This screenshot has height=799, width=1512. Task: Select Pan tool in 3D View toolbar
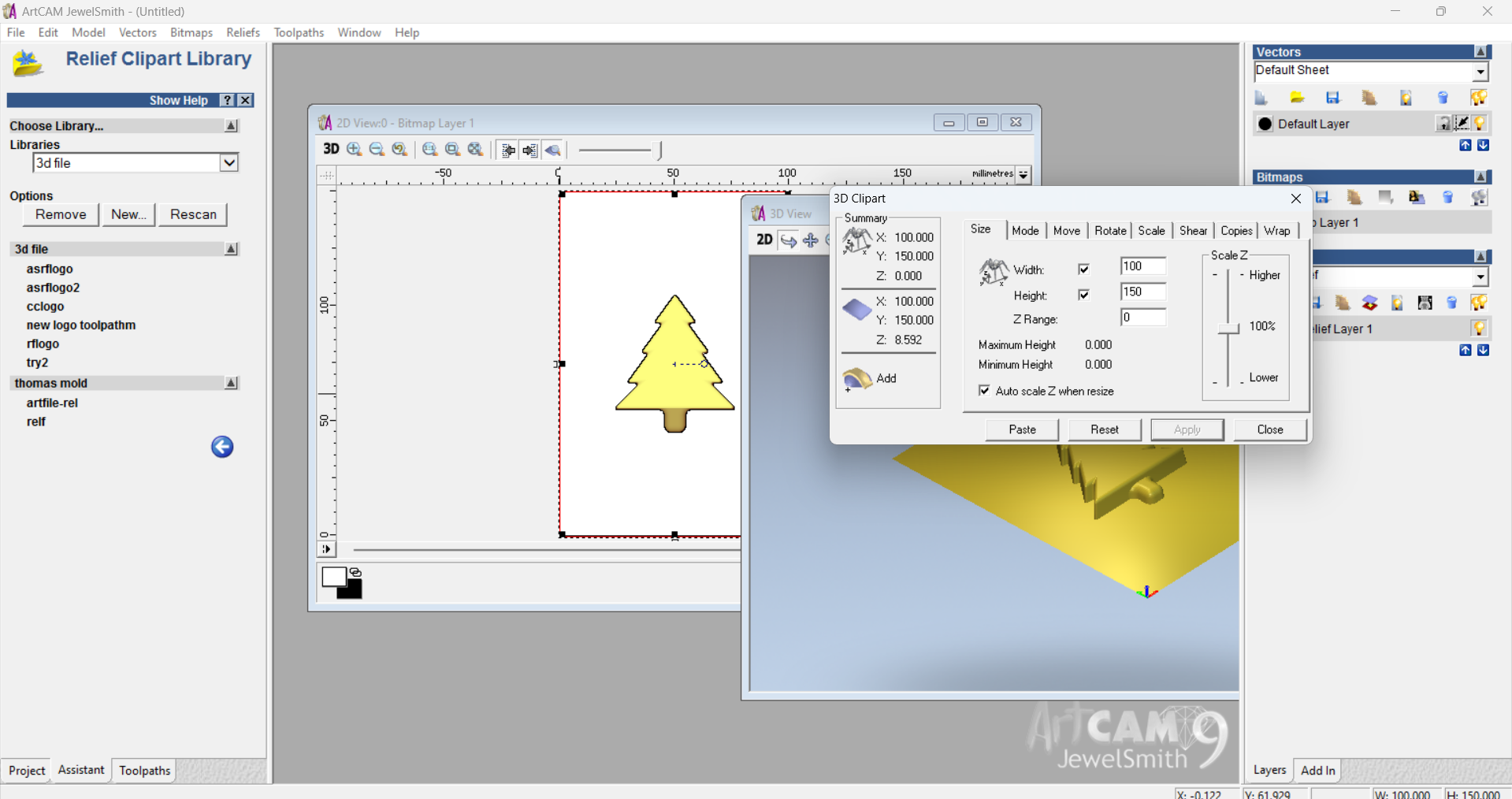(811, 240)
